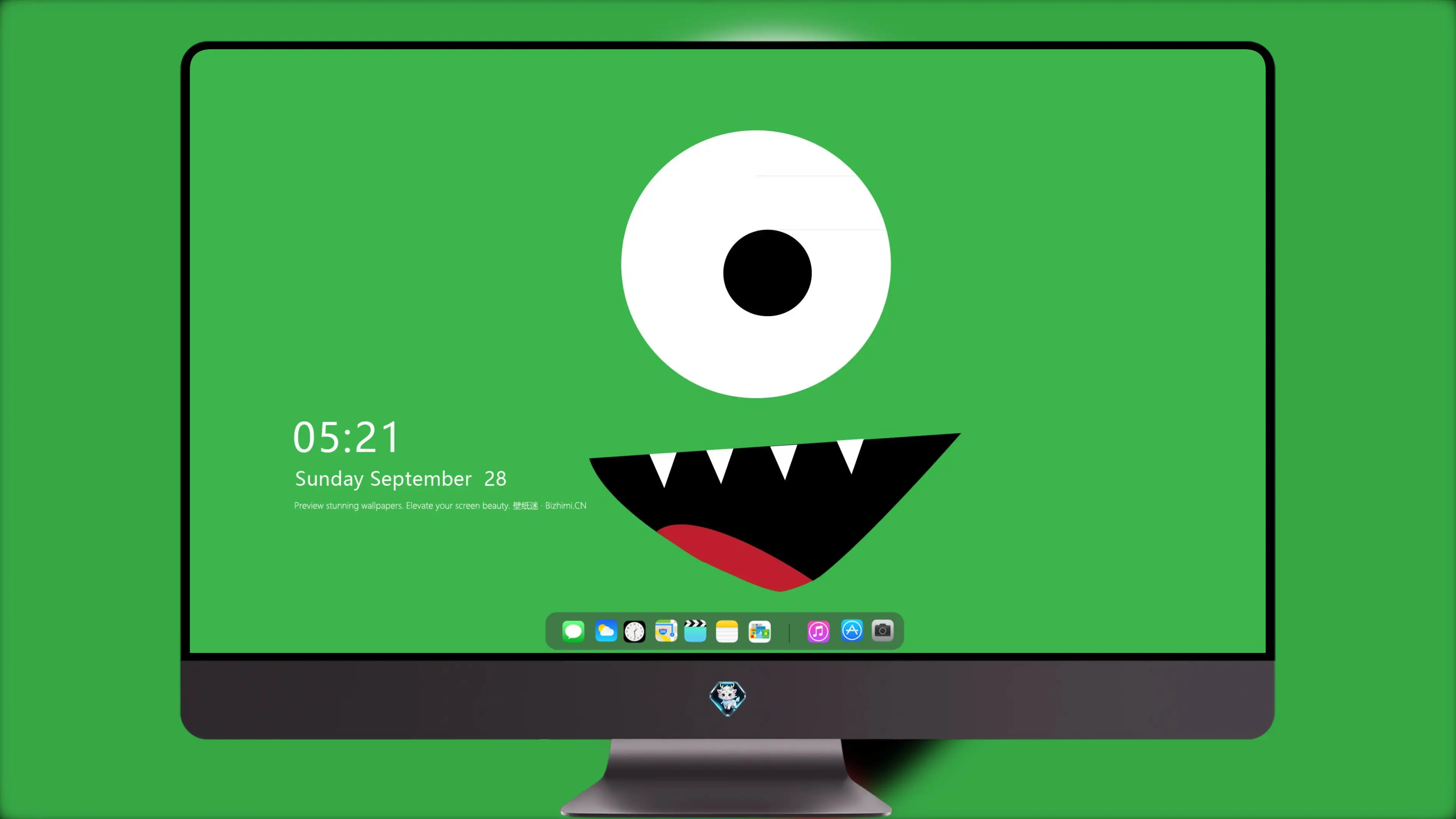This screenshot has height=819, width=1456.
Task: Click the dragon mascot logo on monitor chin
Action: click(728, 698)
